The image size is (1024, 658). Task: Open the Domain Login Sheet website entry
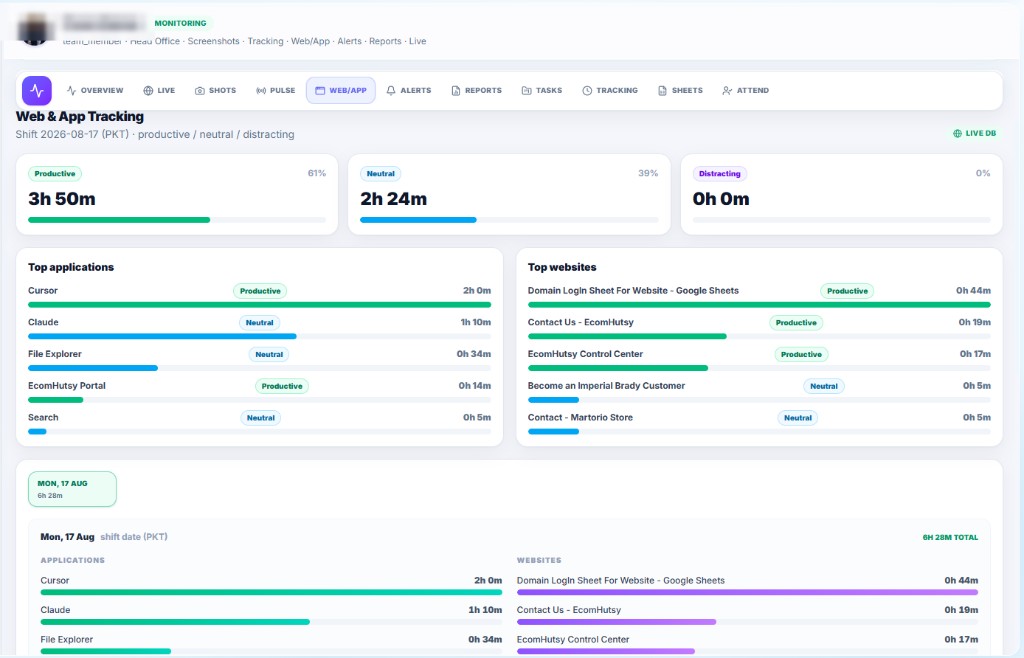pos(633,290)
